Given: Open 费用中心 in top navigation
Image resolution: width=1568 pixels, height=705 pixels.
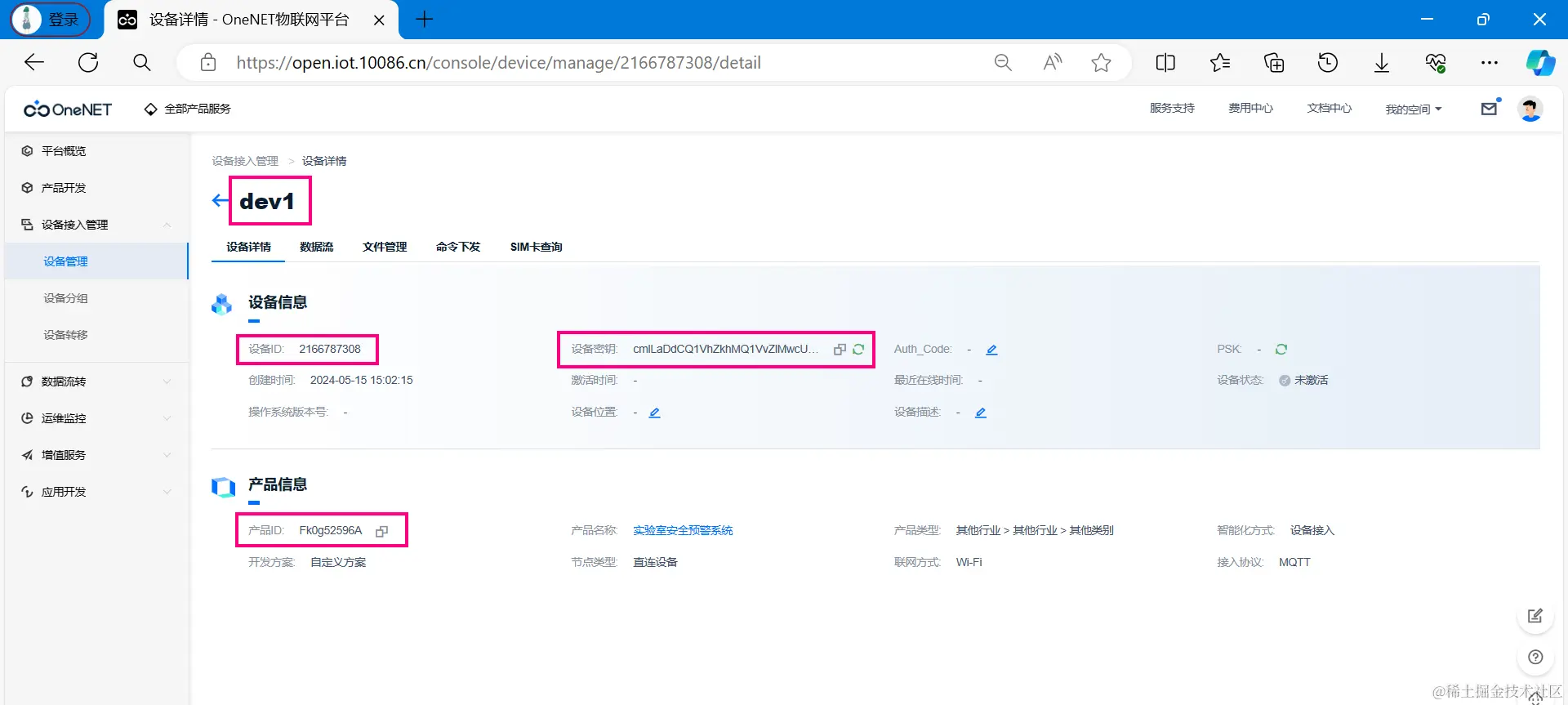Looking at the screenshot, I should click(x=1250, y=109).
